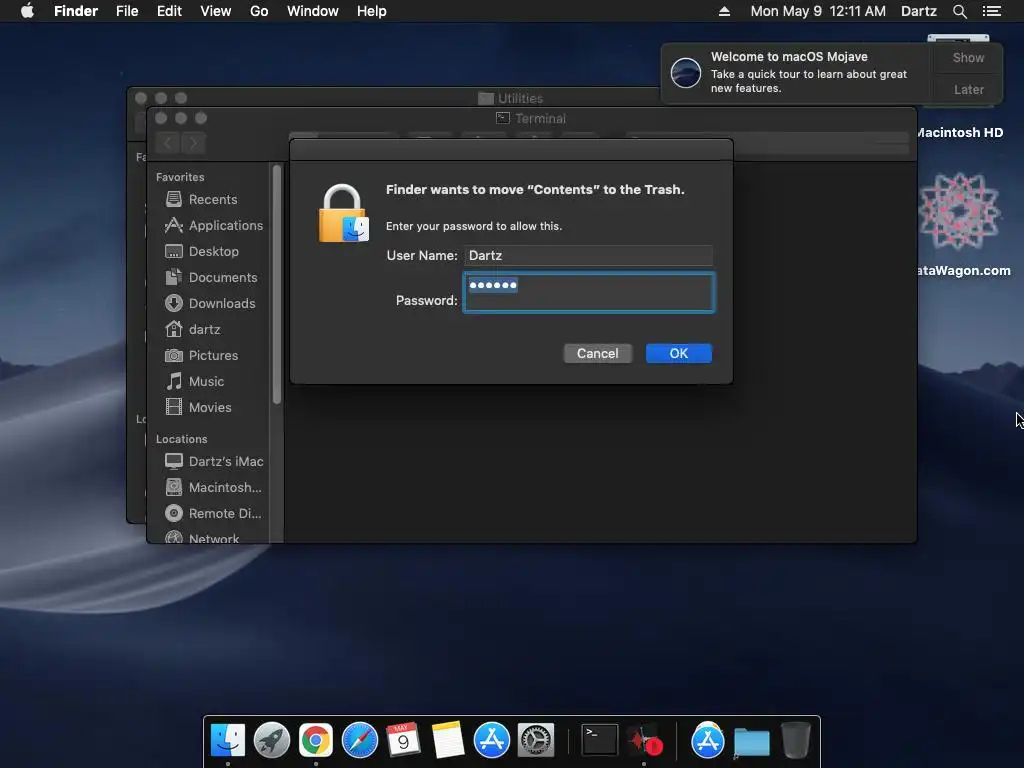Open Terminal icon in the Dock
The image size is (1024, 768).
tap(600, 740)
